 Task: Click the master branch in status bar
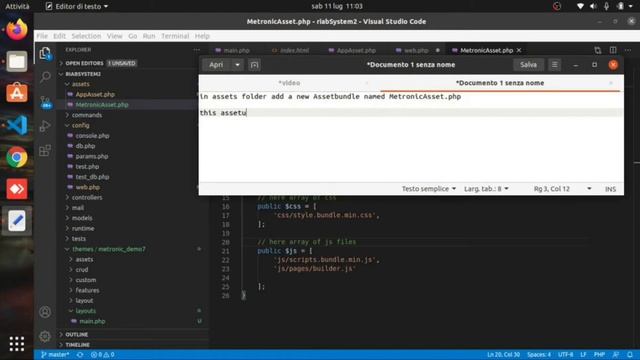click(x=55, y=355)
